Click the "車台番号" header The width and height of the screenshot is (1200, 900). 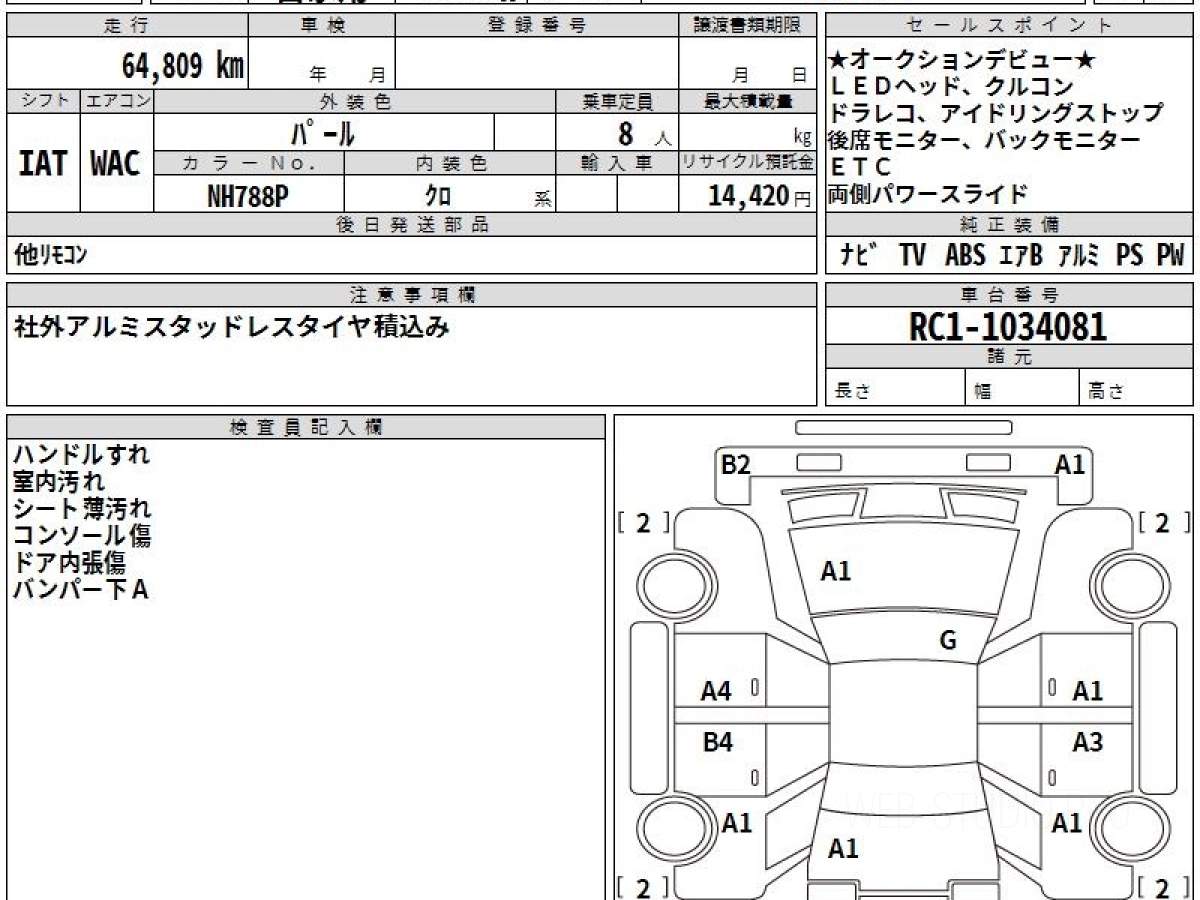pyautogui.click(x=1010, y=294)
